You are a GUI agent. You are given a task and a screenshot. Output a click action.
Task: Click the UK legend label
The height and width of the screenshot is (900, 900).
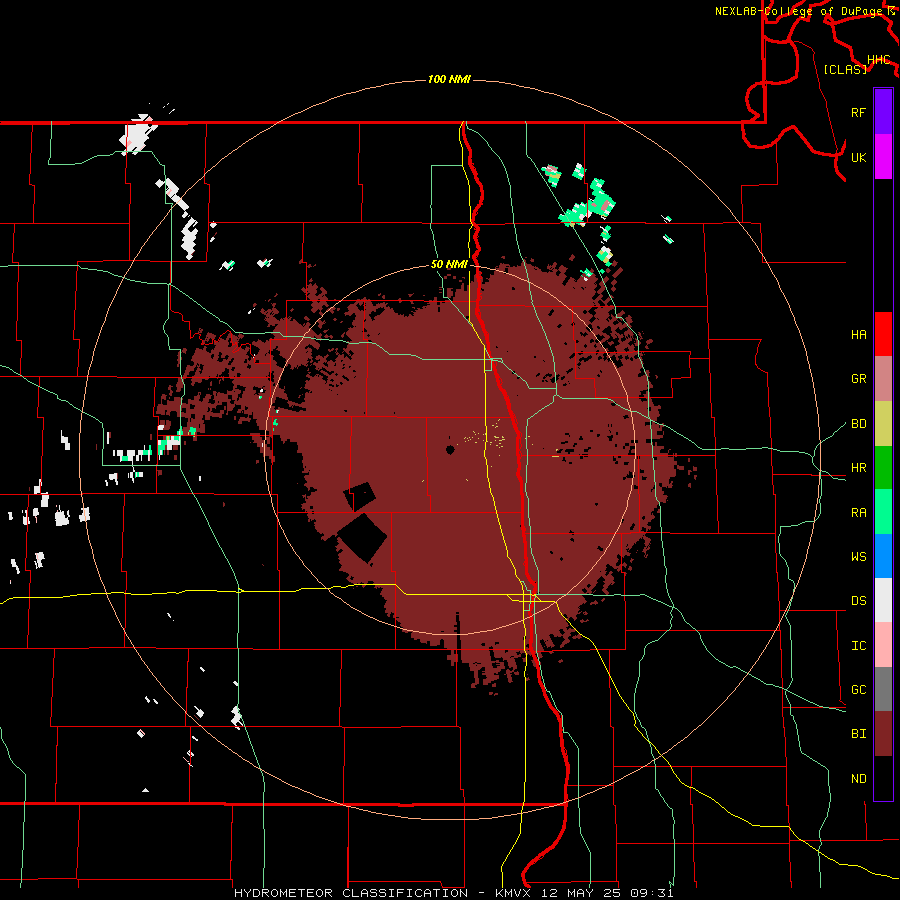click(858, 157)
